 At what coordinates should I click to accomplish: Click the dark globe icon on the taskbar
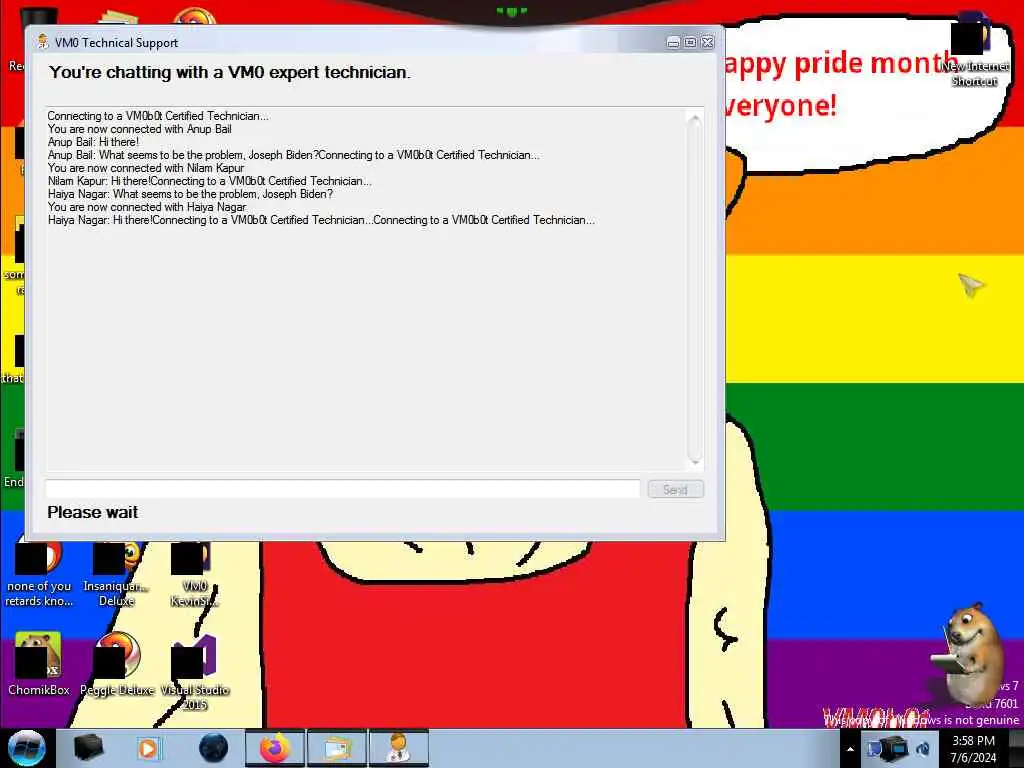coord(214,748)
